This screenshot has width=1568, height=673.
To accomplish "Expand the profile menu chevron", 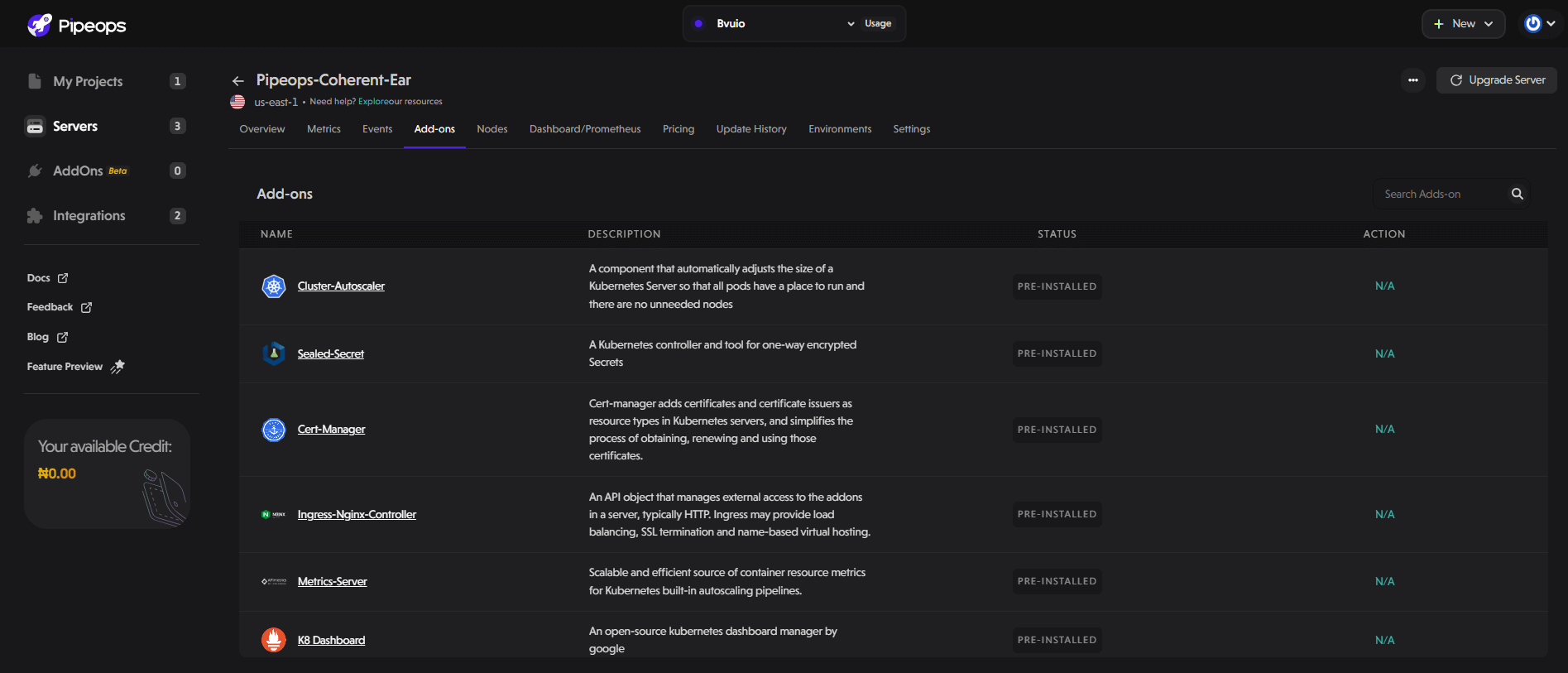I will 1551,24.
